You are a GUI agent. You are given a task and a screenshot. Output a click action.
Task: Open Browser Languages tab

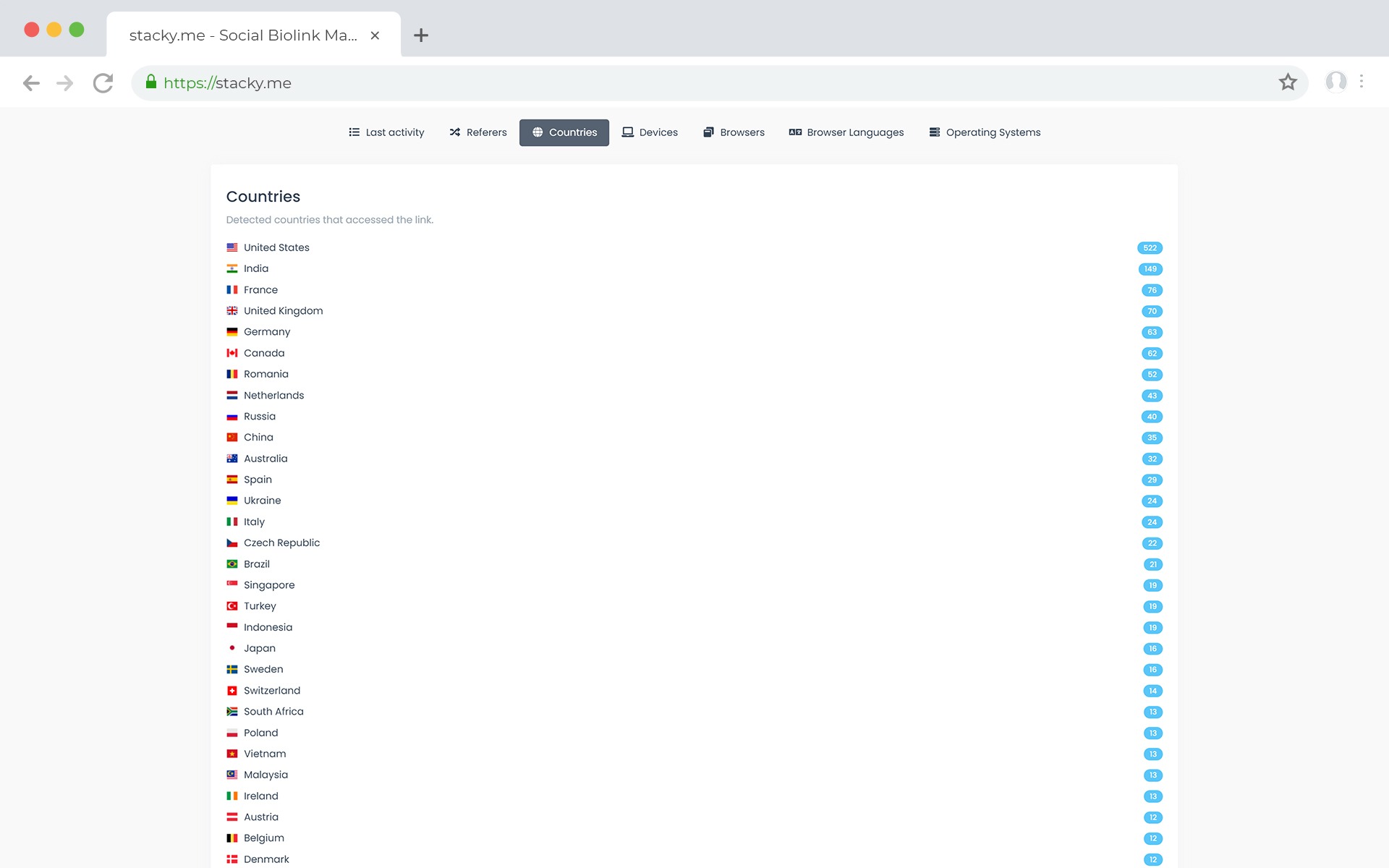pos(846,132)
